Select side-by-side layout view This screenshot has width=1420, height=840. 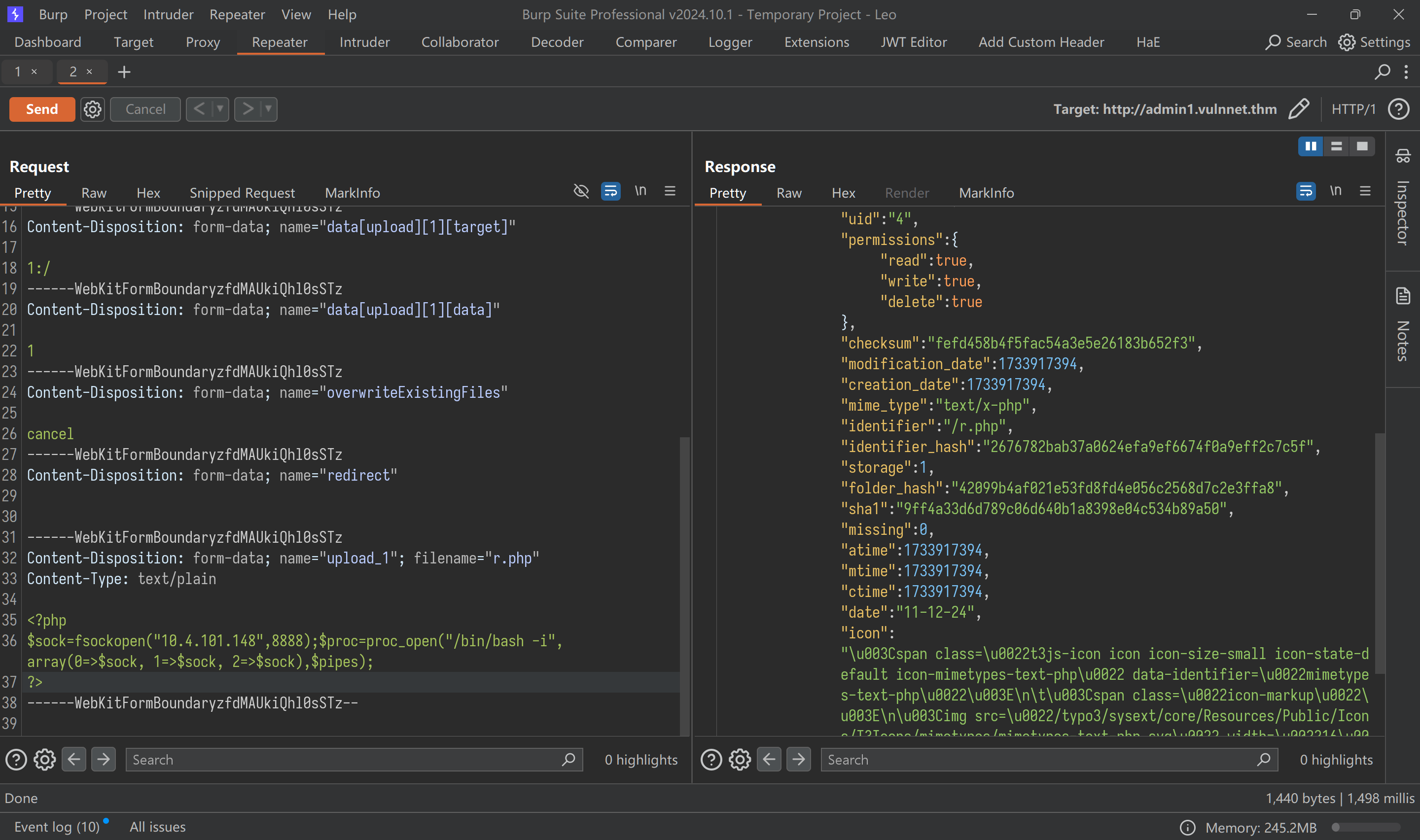[x=1311, y=146]
